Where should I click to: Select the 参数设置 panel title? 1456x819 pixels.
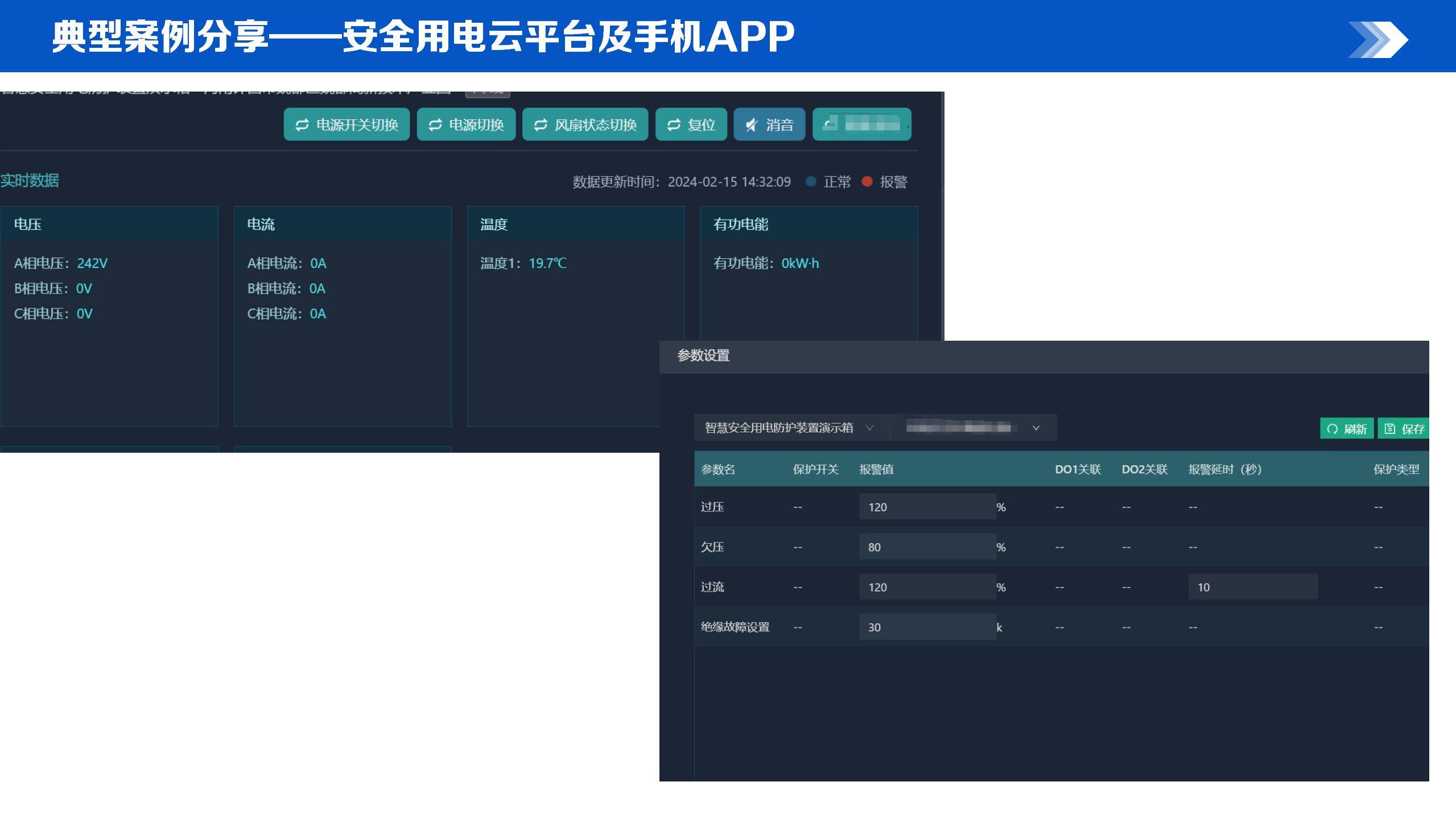(703, 355)
